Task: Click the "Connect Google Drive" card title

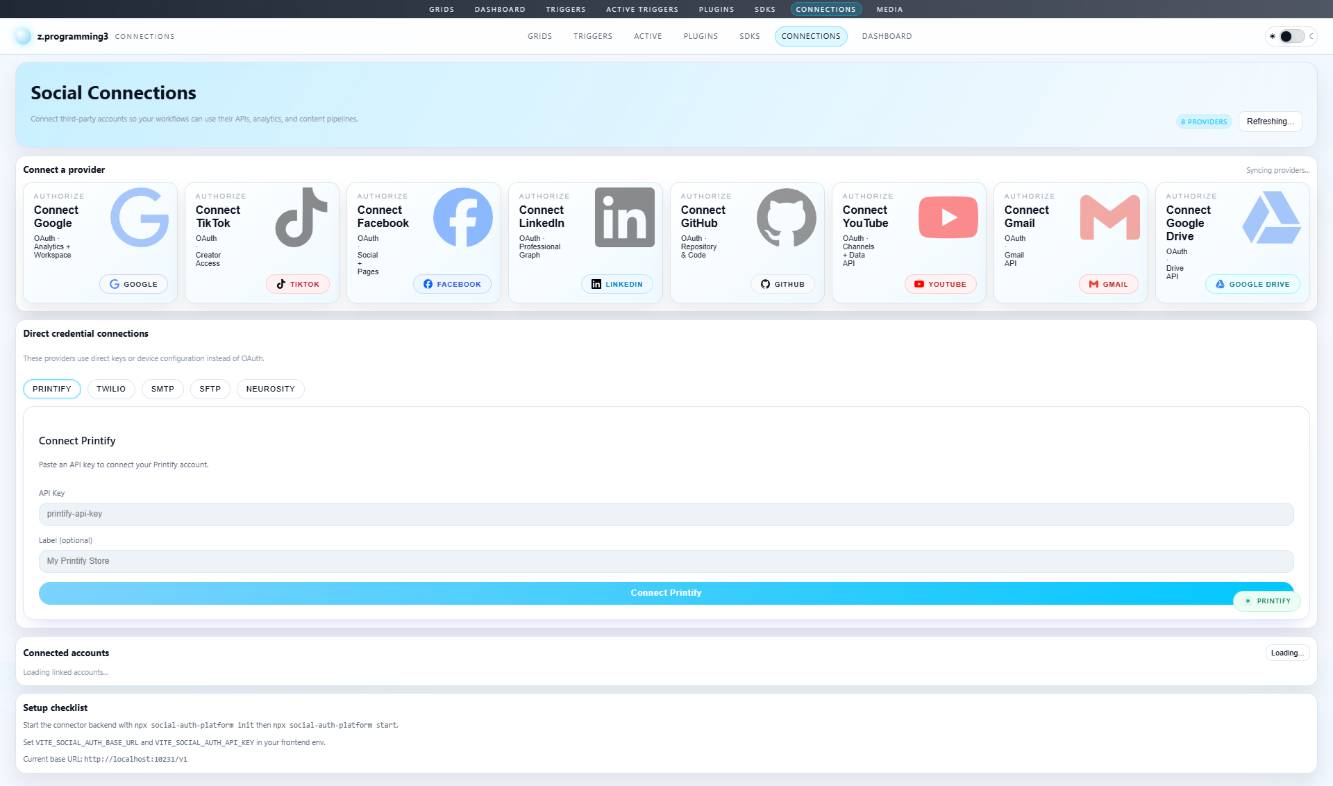Action: (x=1188, y=223)
